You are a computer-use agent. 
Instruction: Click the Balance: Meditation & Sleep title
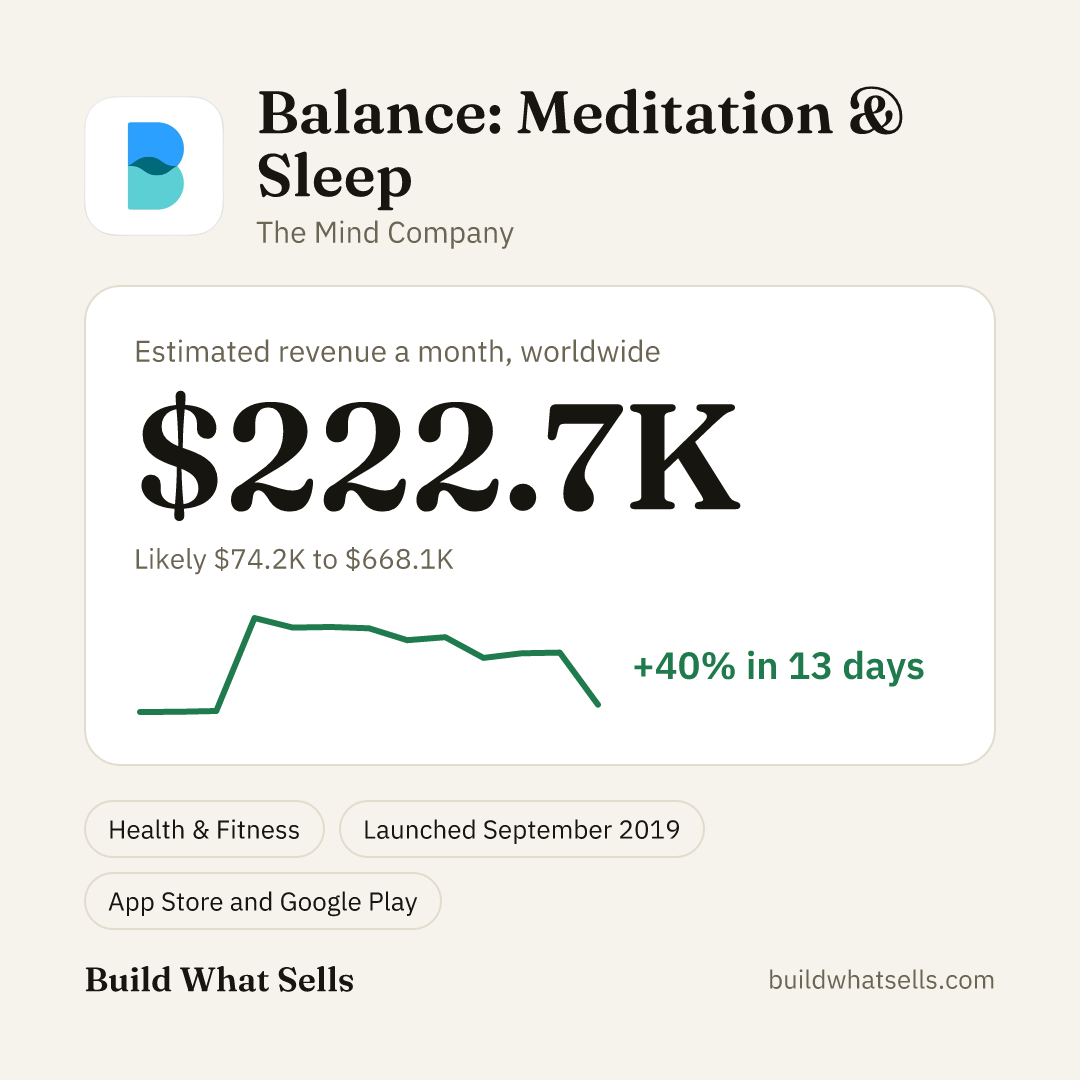(x=579, y=145)
